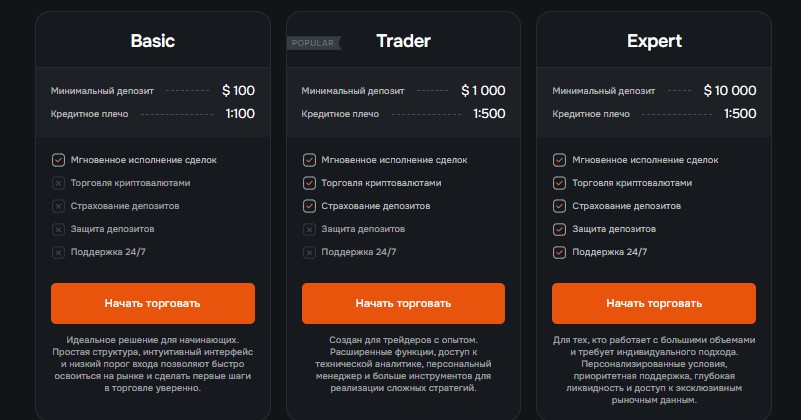The height and width of the screenshot is (420, 801).
Task: Click the Trader plan's crossed 24/7 support icon
Action: click(x=309, y=252)
